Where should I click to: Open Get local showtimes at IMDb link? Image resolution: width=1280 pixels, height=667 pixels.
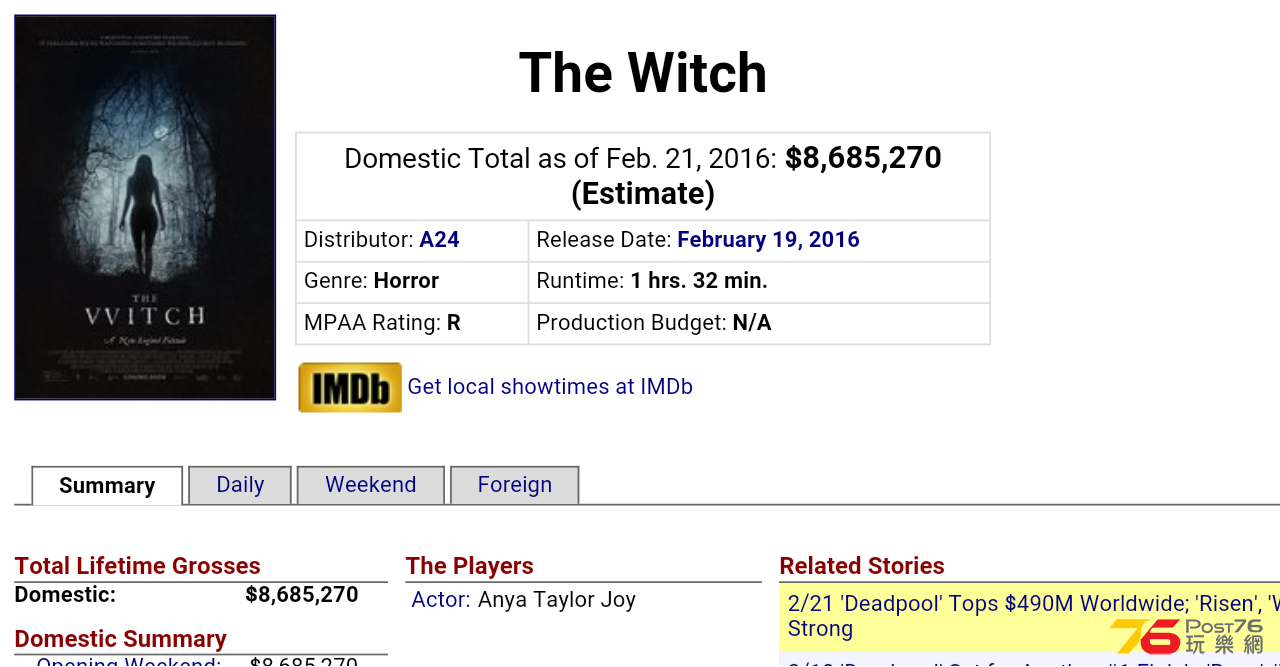(x=550, y=387)
